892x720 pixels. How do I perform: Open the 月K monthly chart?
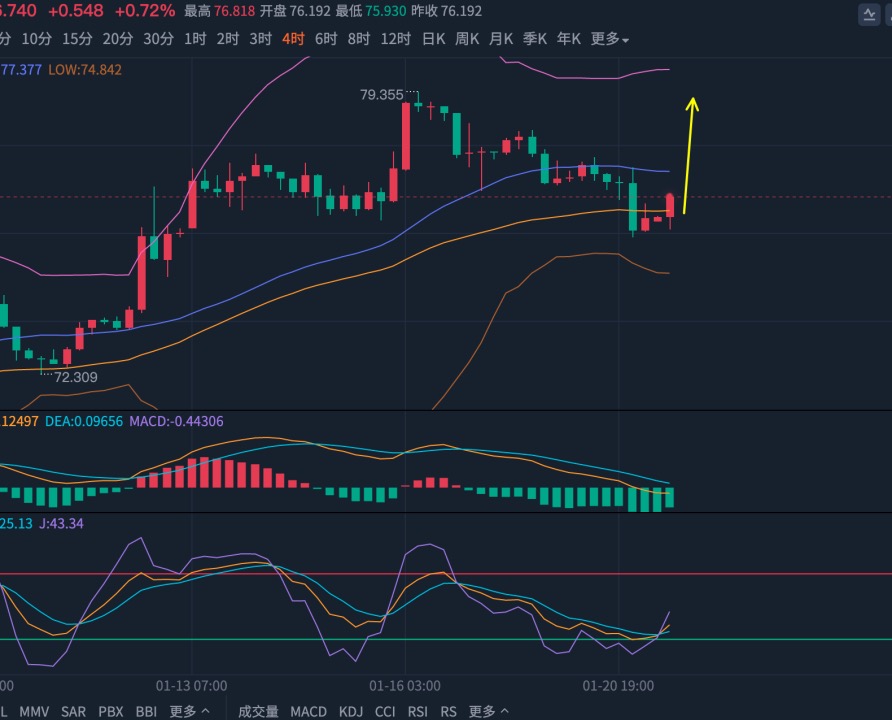[x=501, y=39]
